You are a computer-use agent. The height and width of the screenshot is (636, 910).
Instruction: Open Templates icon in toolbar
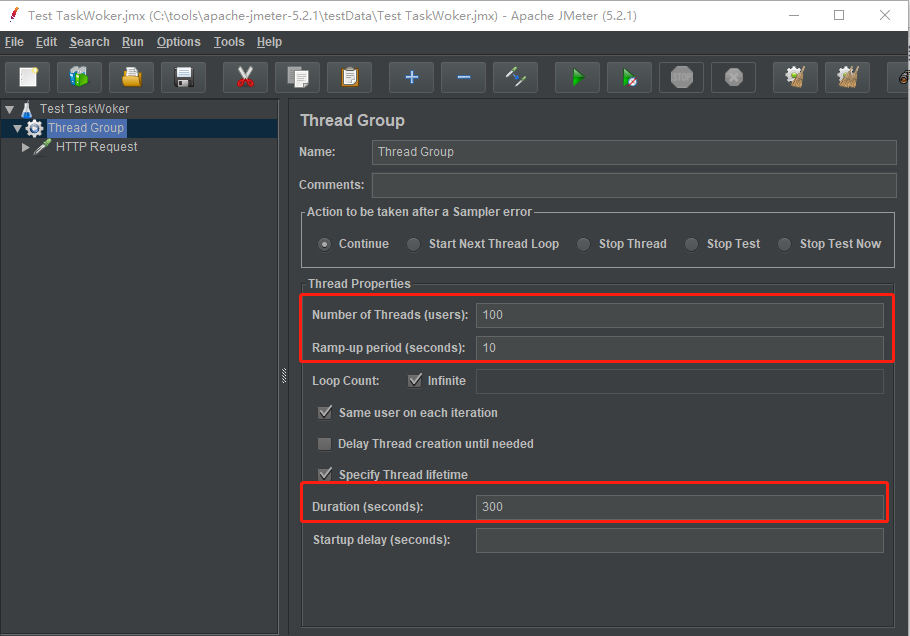(x=80, y=77)
